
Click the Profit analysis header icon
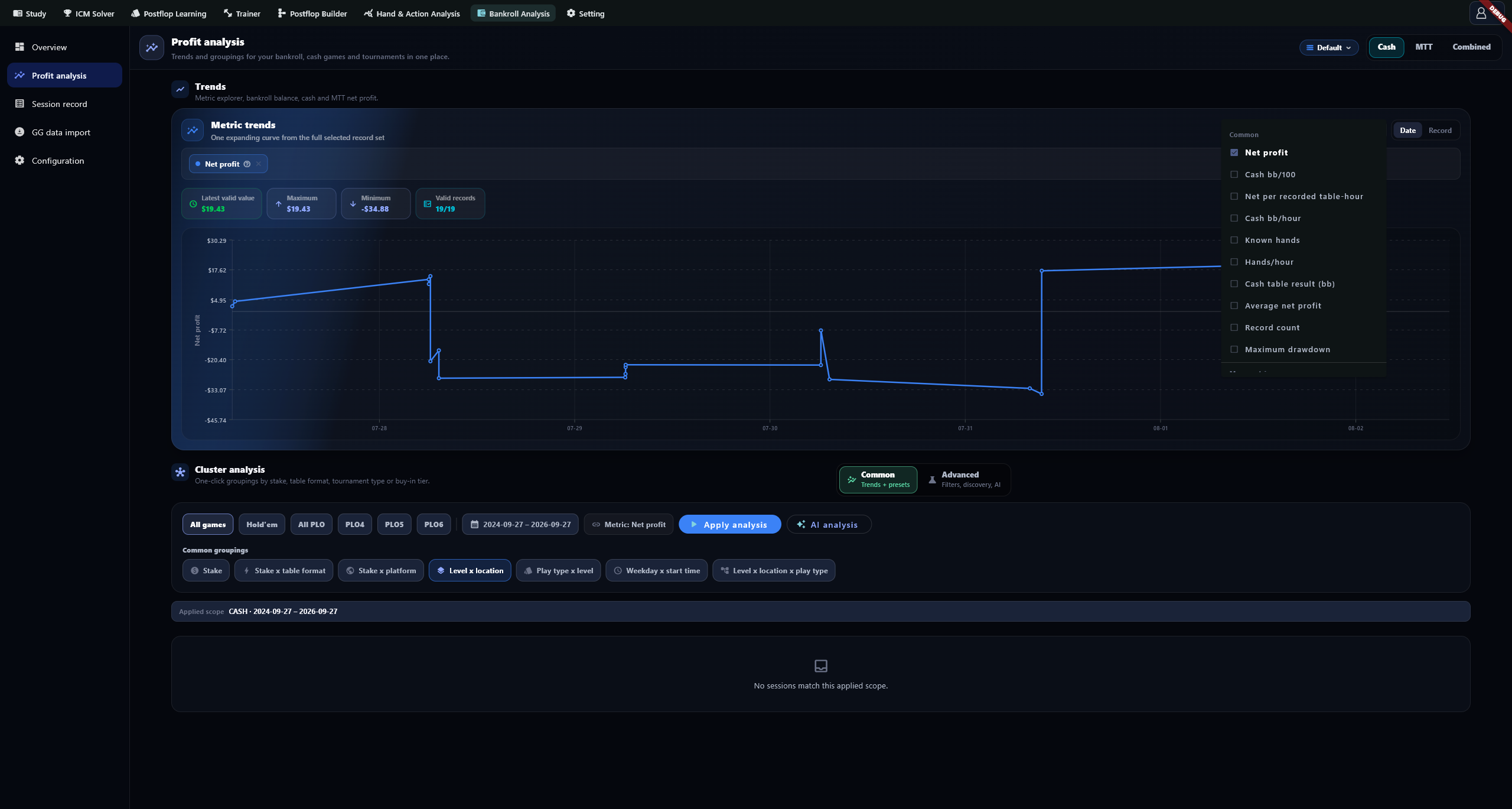point(152,48)
